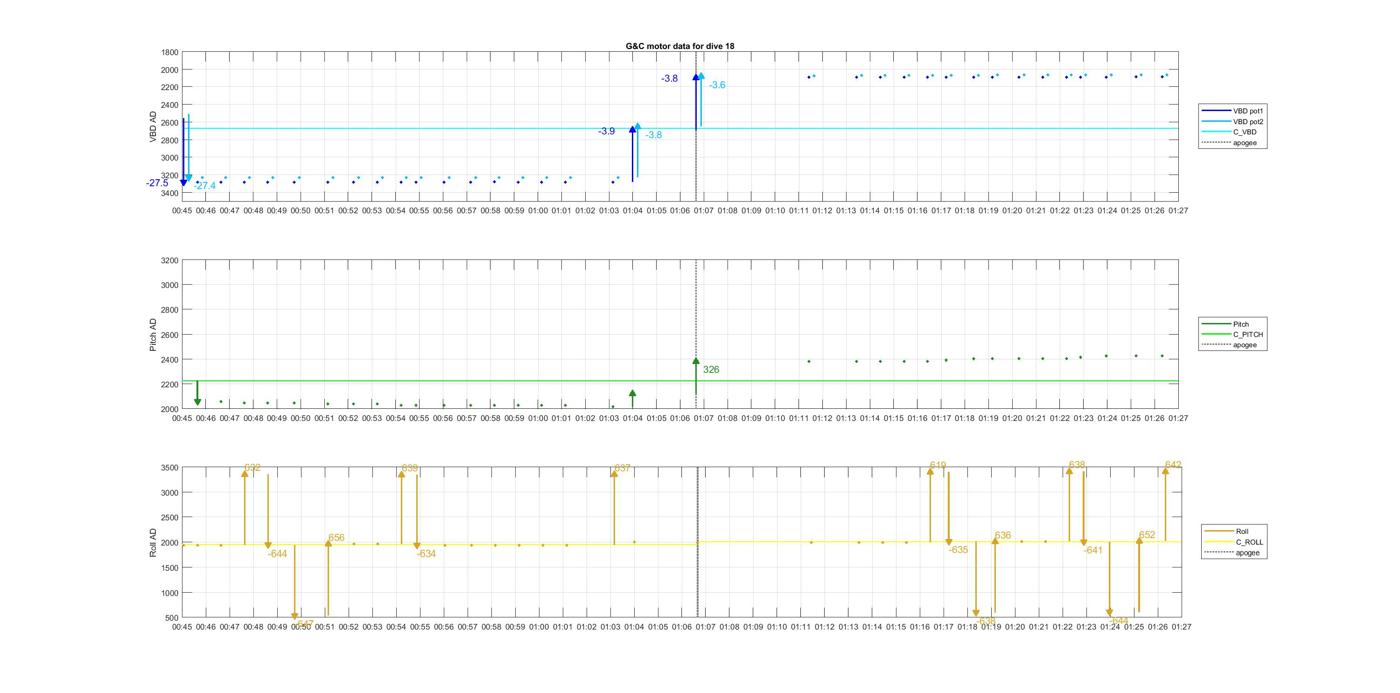This screenshot has height=693, width=1400.
Task: Click the '636' roll data label
Action: [x=1003, y=535]
